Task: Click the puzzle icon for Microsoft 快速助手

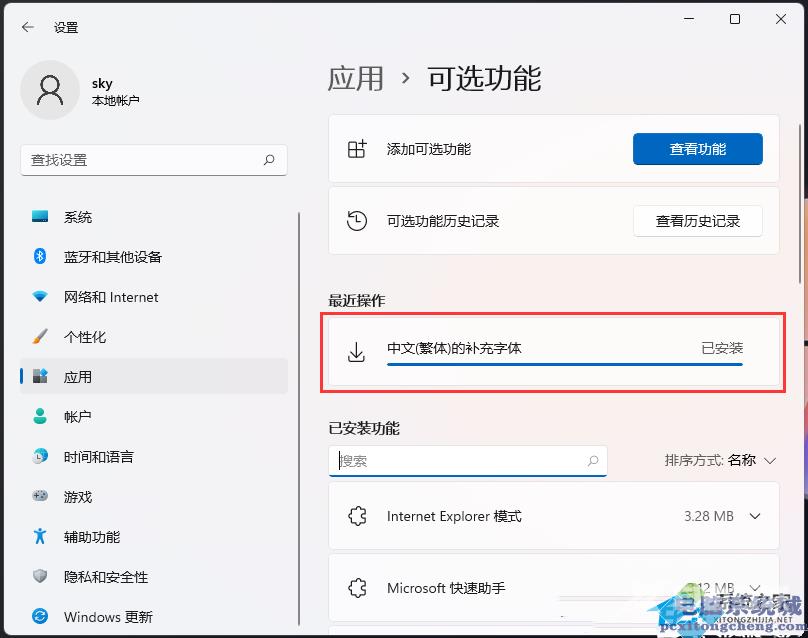Action: (x=357, y=588)
